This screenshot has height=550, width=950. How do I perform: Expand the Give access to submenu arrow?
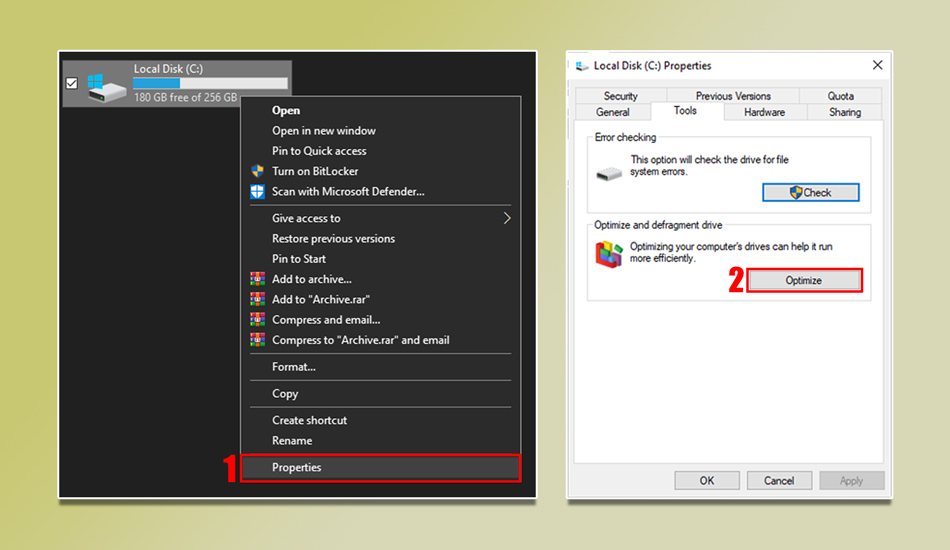[507, 218]
